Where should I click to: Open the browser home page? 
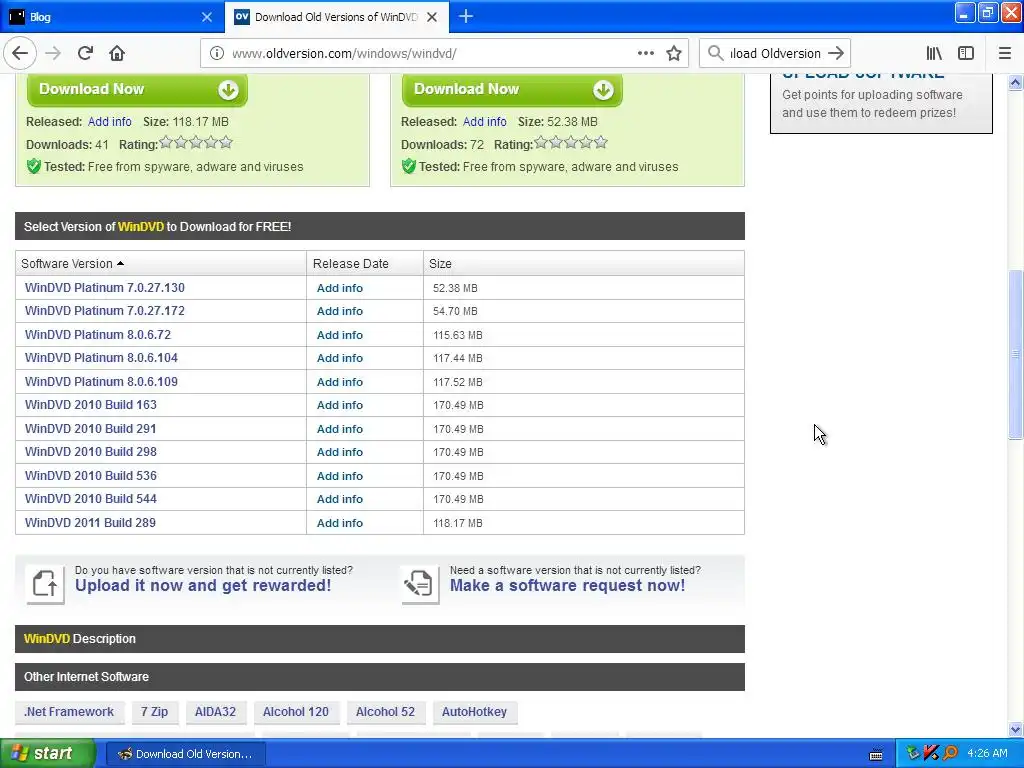[117, 54]
